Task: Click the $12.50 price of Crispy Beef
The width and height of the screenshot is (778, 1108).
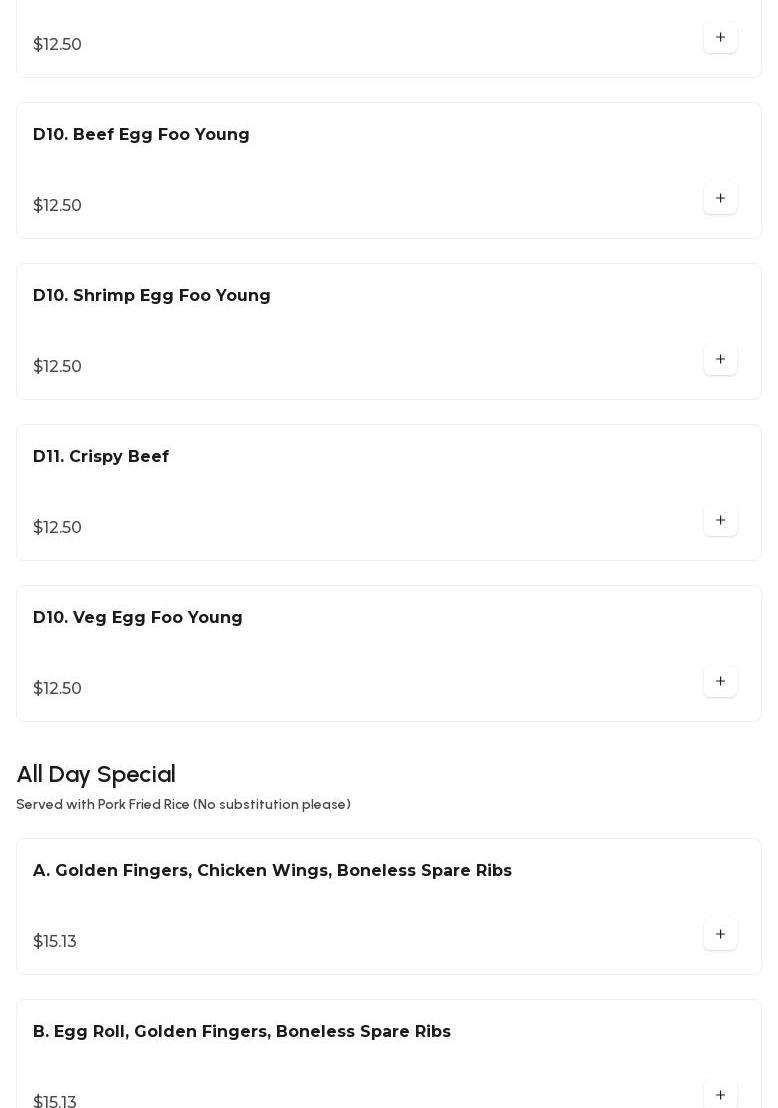Action: click(x=58, y=528)
